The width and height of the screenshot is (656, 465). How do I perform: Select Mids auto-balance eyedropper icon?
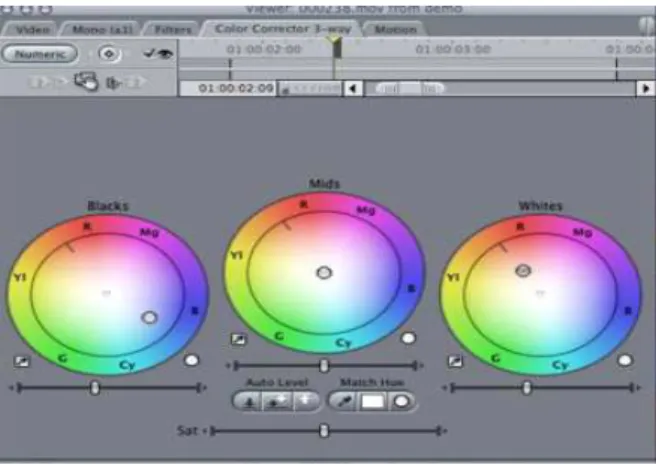click(239, 339)
